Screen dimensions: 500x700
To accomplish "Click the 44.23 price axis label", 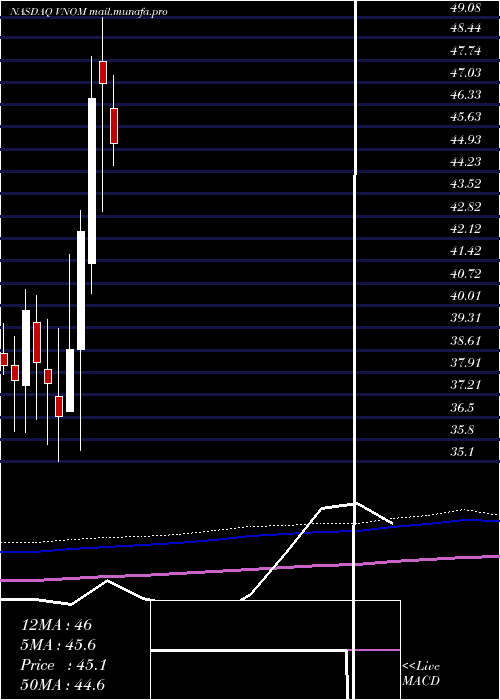I will pyautogui.click(x=466, y=162).
